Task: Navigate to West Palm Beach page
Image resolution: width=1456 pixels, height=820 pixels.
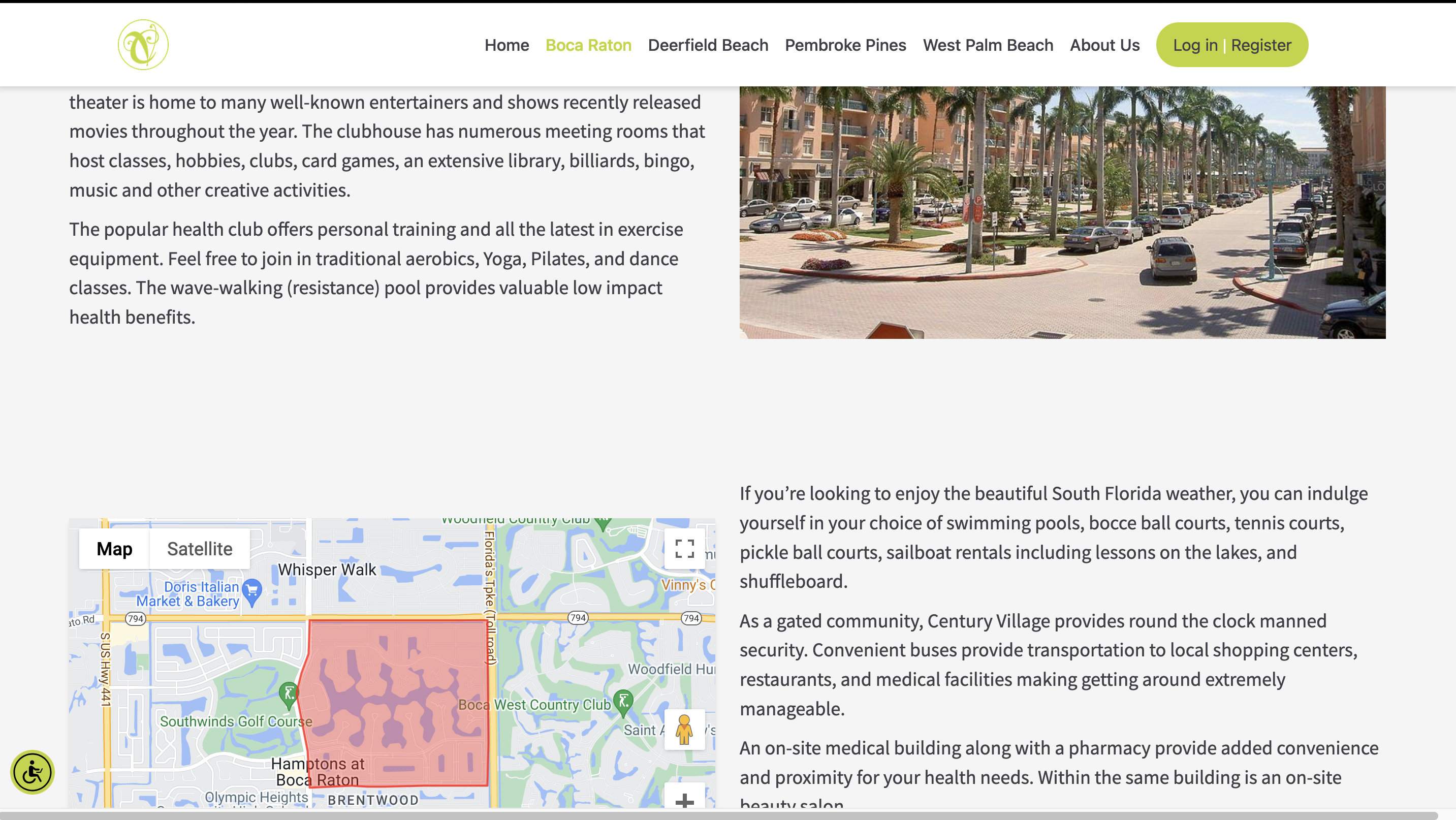Action: point(988,45)
